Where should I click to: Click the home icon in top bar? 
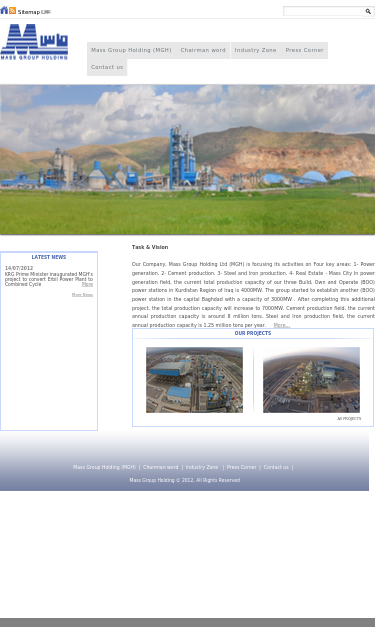click(4, 10)
